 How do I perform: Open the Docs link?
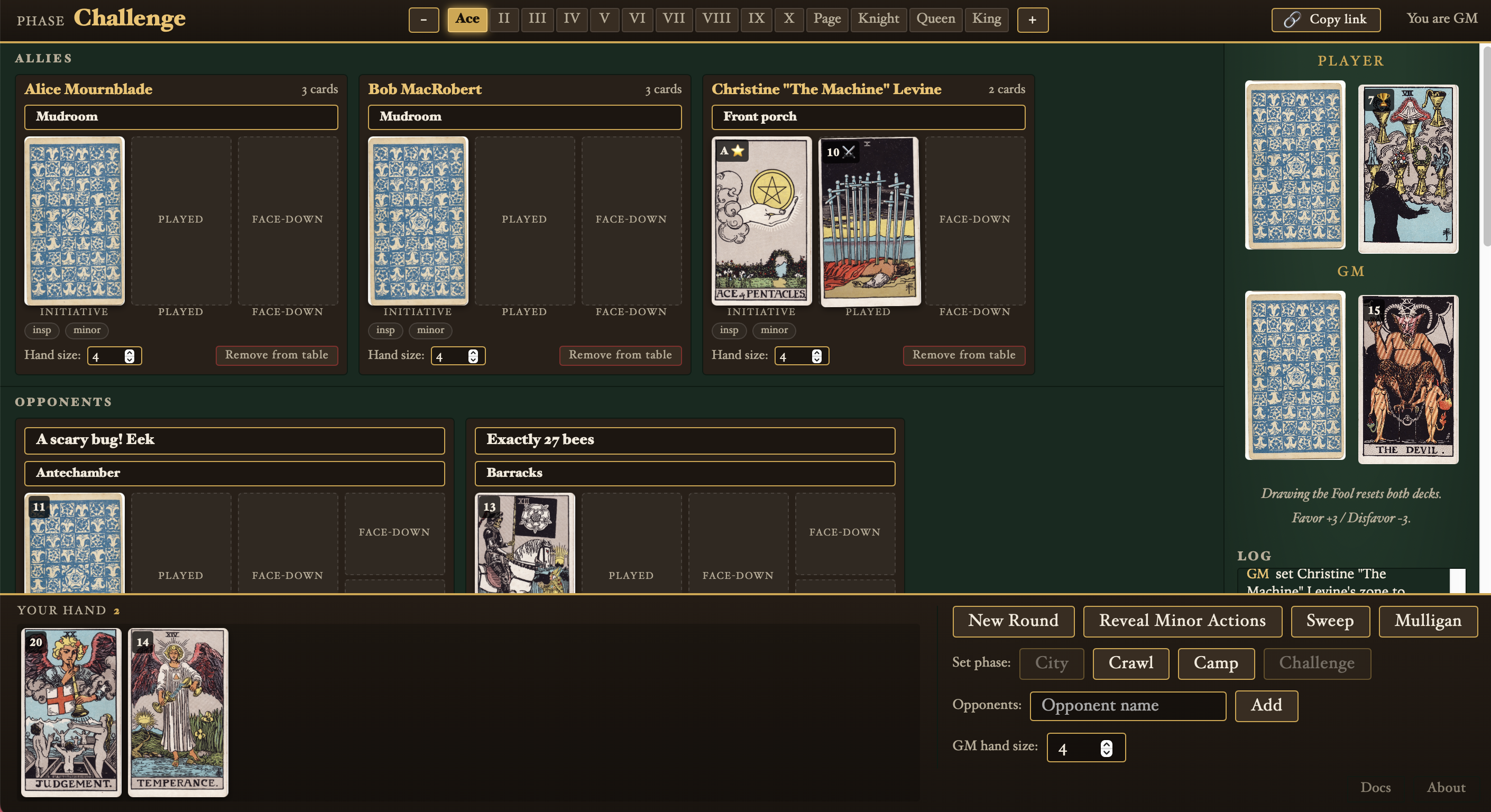[1375, 788]
